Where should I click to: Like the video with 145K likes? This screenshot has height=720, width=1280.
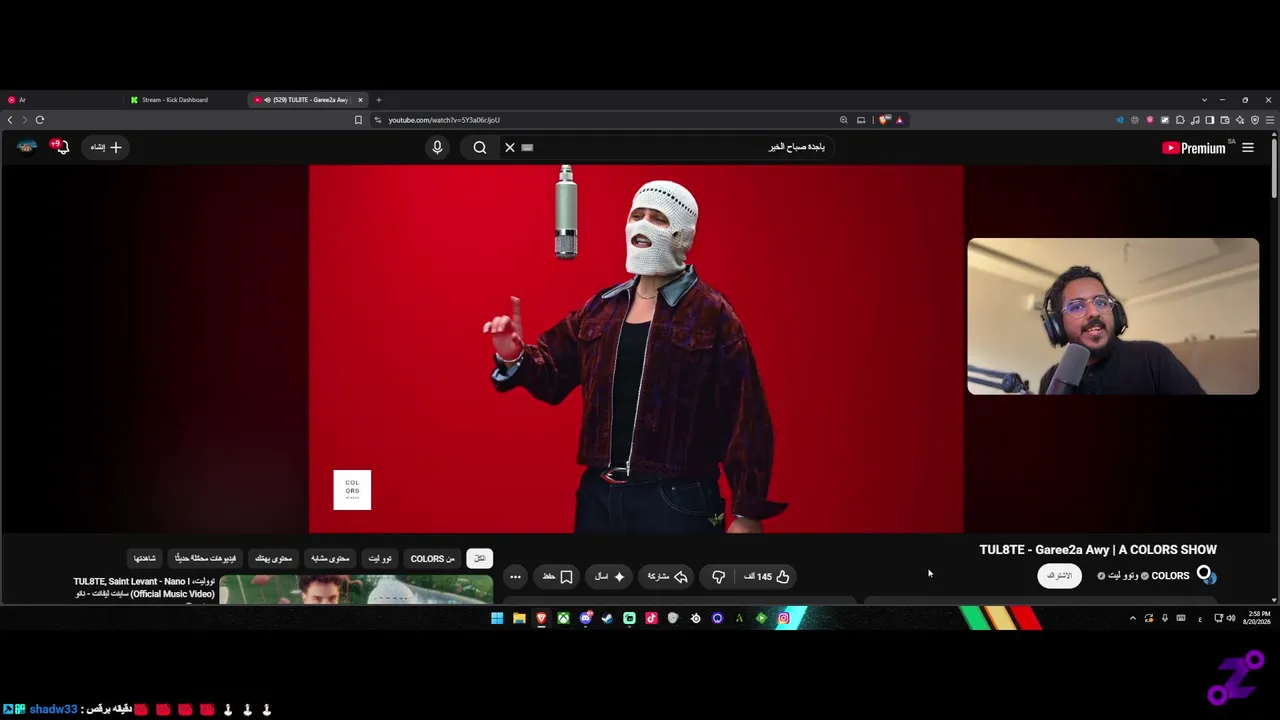pos(766,576)
